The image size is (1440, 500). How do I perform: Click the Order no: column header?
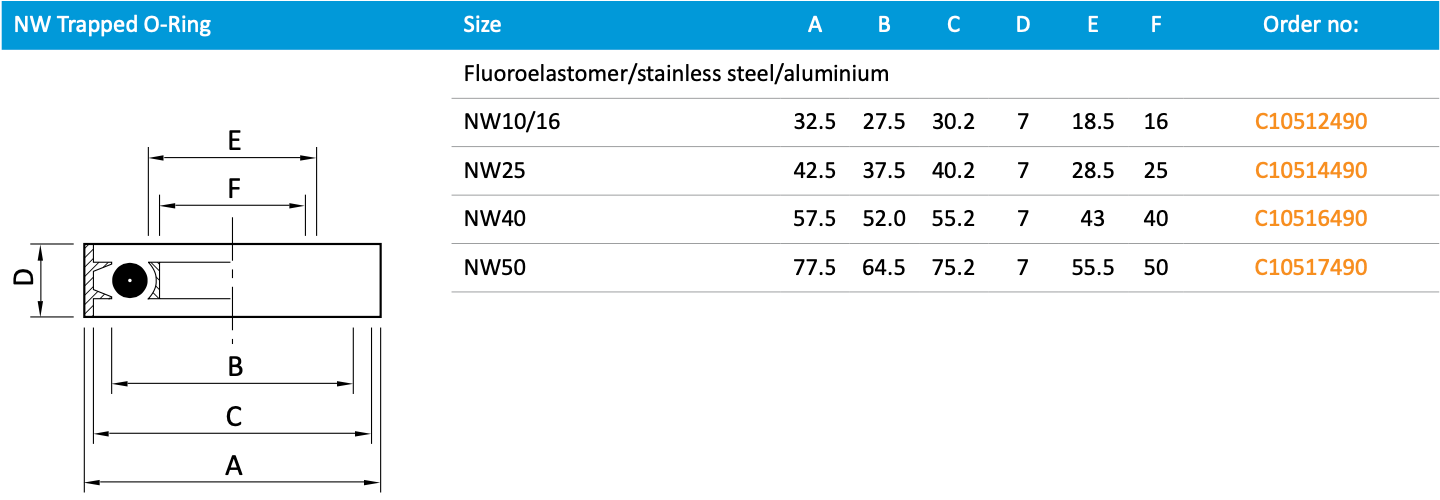[1310, 25]
